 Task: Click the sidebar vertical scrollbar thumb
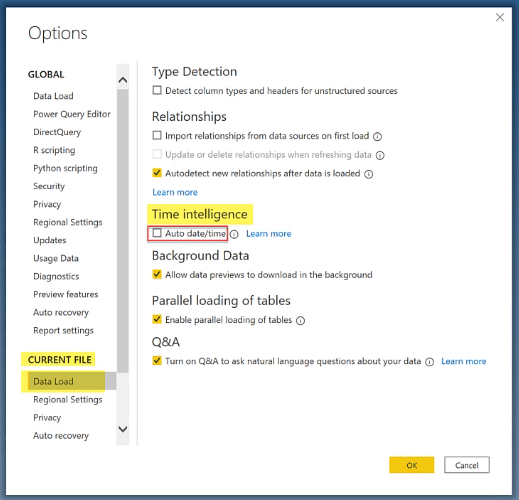point(123,231)
